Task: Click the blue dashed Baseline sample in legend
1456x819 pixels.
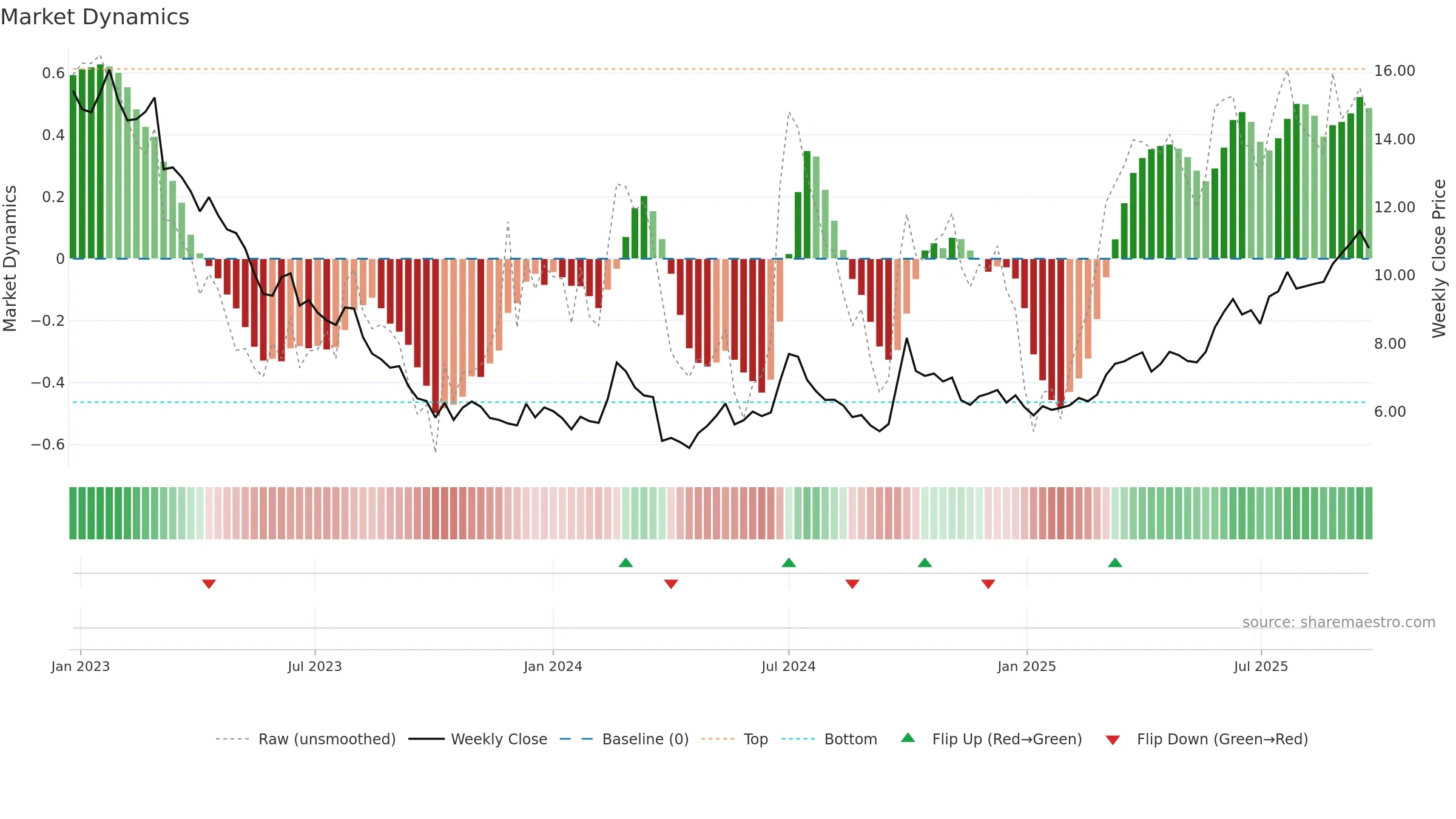Action: pyautogui.click(x=576, y=739)
